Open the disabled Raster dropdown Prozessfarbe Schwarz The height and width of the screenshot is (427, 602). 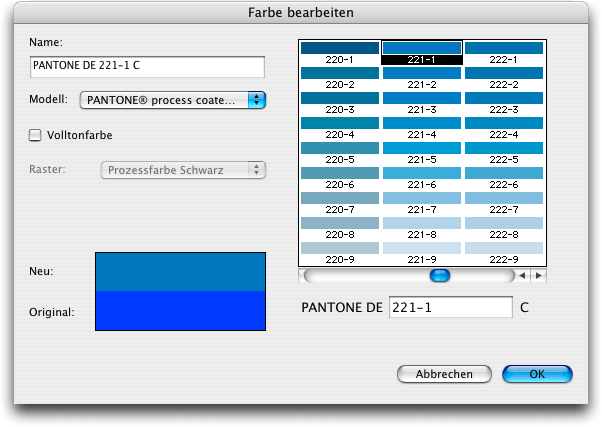tap(183, 170)
